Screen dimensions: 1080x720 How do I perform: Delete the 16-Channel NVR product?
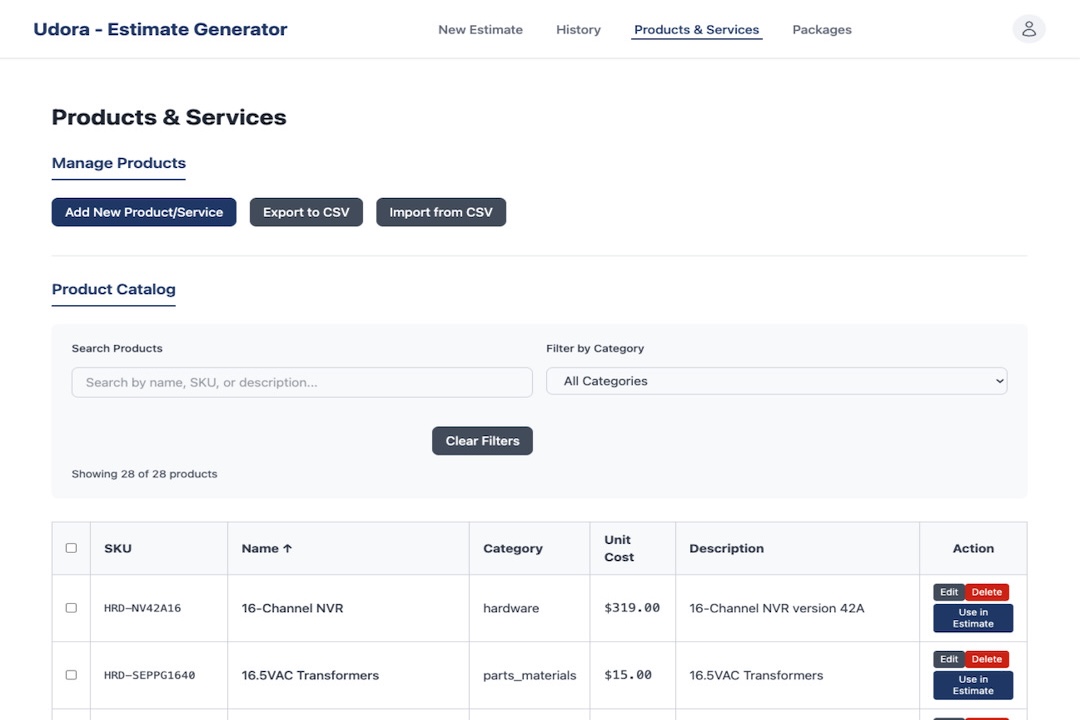tap(986, 592)
